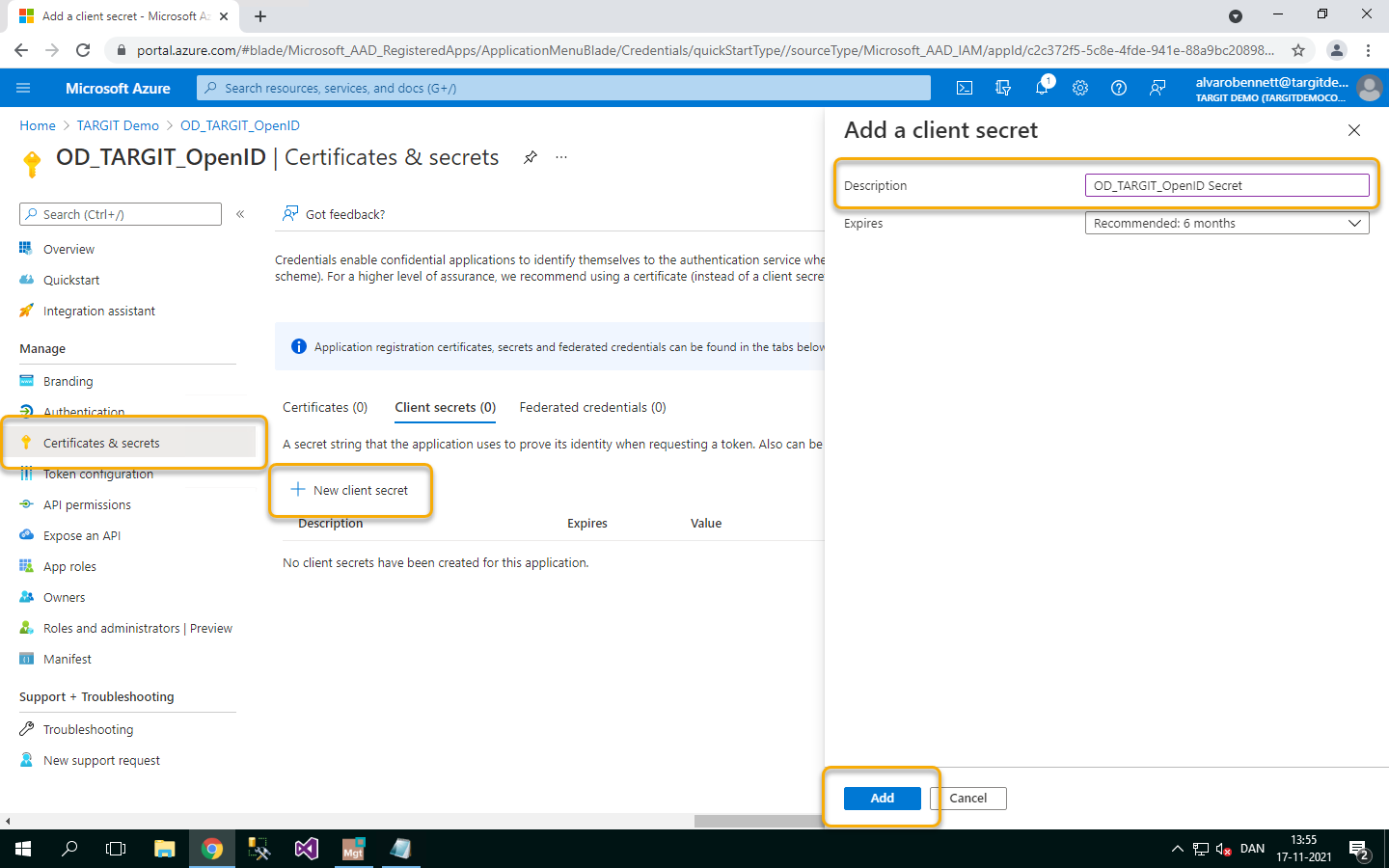This screenshot has height=868, width=1389.
Task: Open the top bar feedback icon
Action: 1157,88
